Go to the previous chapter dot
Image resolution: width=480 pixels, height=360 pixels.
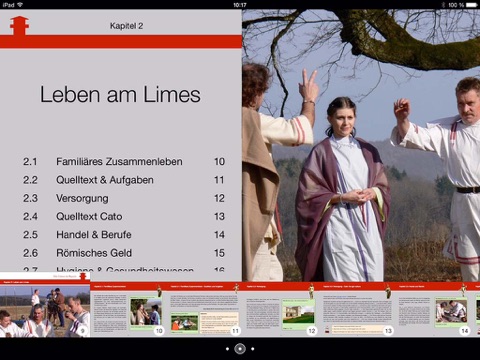click(x=227, y=349)
